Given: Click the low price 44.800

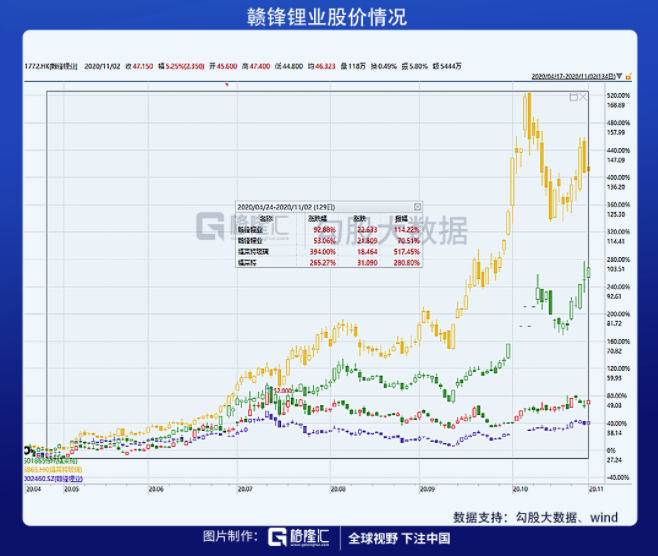Looking at the screenshot, I should (x=292, y=66).
